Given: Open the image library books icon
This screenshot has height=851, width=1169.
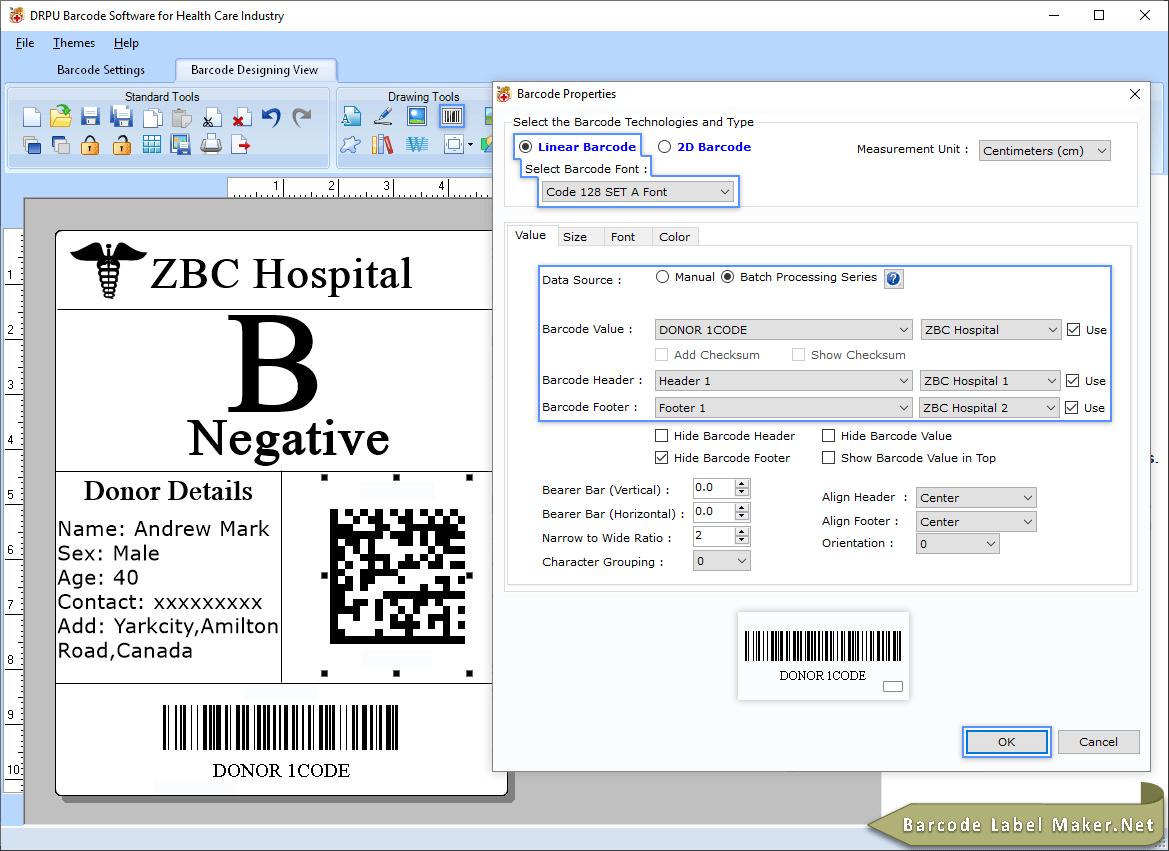Looking at the screenshot, I should point(382,145).
